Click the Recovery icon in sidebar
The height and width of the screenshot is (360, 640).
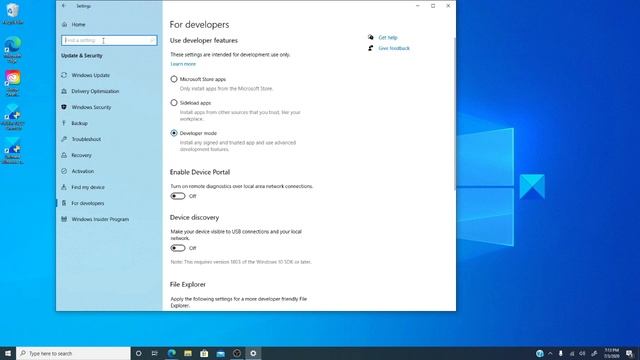click(x=64, y=155)
